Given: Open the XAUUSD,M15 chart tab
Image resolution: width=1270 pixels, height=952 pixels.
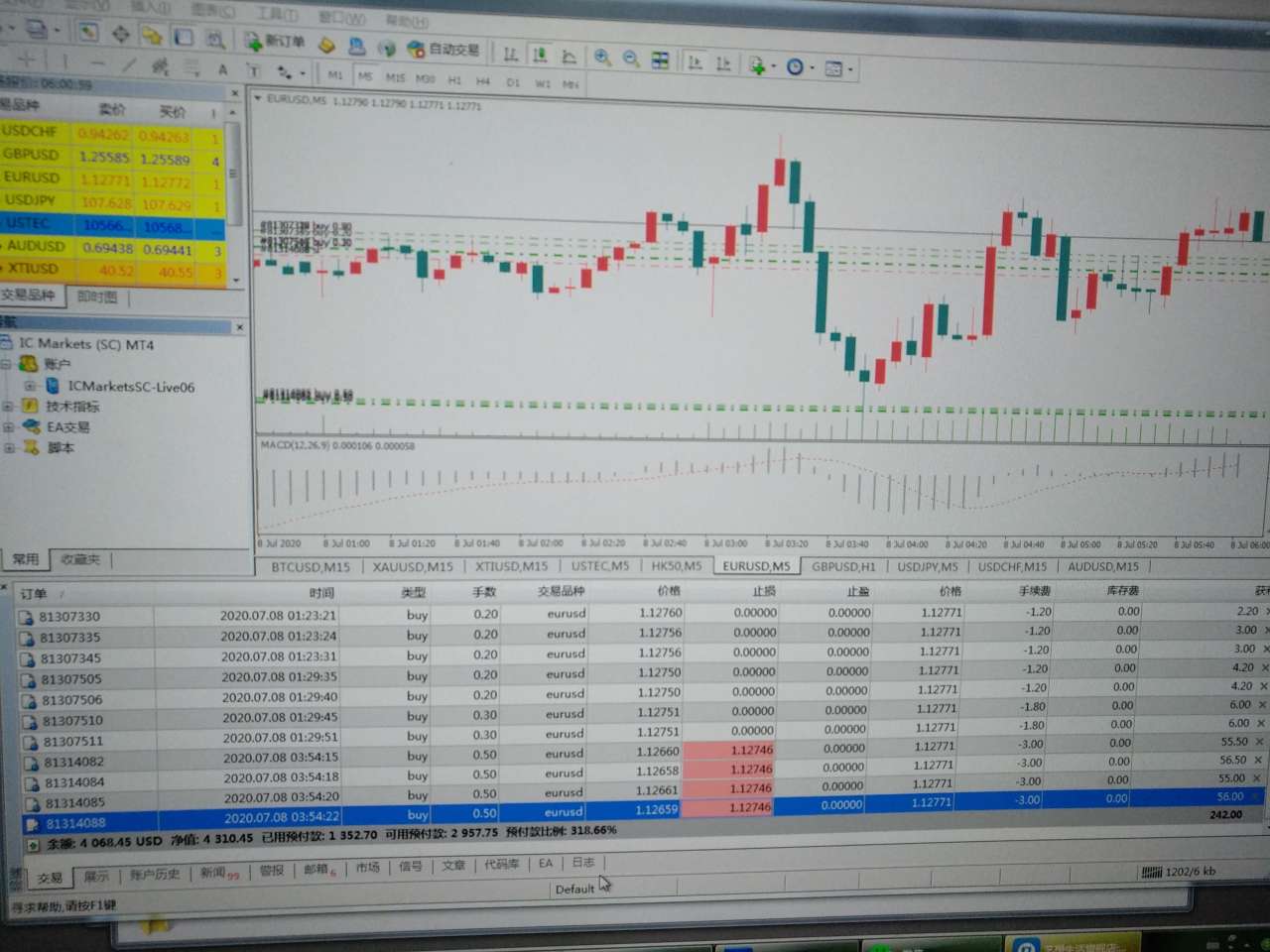Looking at the screenshot, I should (x=413, y=567).
